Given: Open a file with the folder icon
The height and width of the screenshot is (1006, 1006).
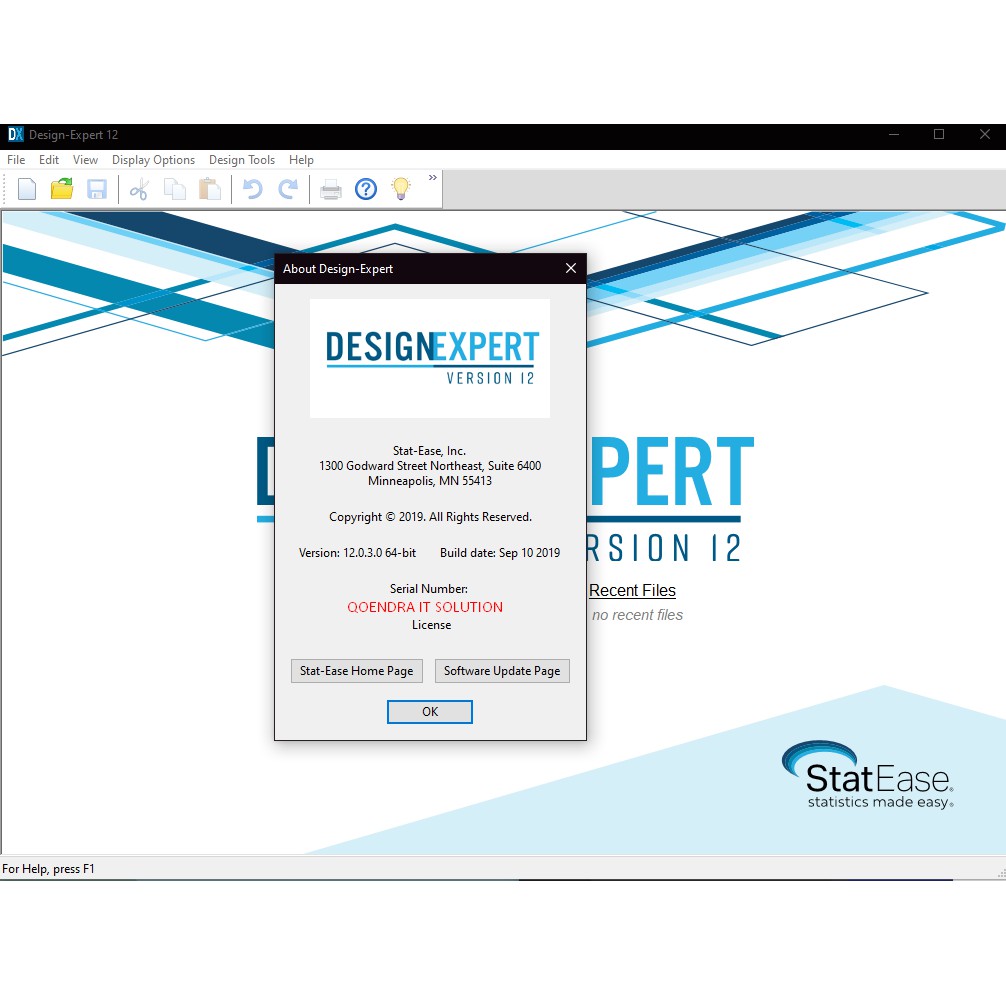Looking at the screenshot, I should (x=62, y=189).
